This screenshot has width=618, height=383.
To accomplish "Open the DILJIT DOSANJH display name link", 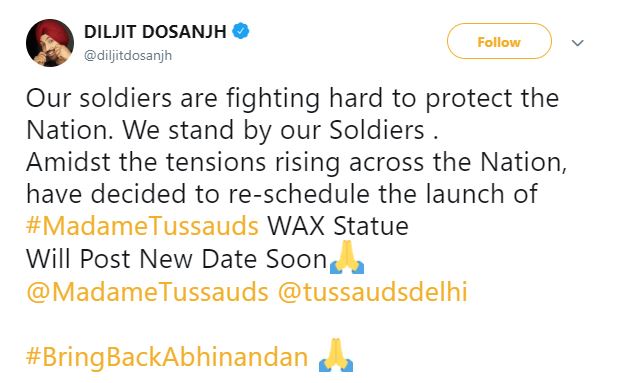I will pyautogui.click(x=155, y=32).
